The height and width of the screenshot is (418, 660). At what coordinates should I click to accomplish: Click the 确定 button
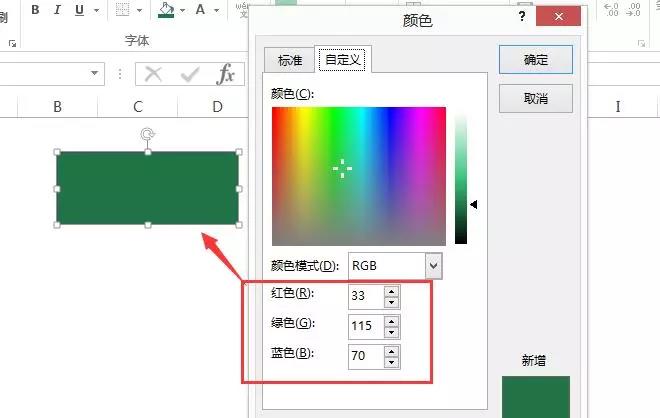(x=536, y=60)
